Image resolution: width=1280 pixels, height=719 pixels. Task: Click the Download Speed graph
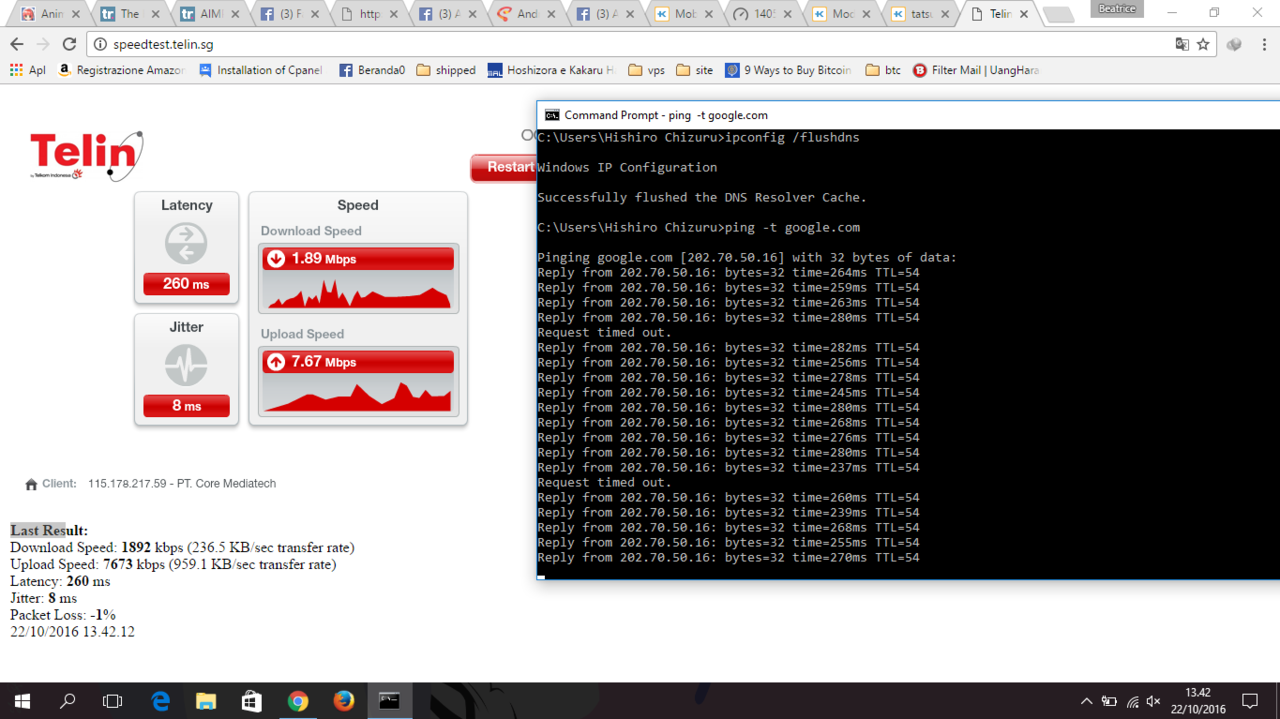coord(358,291)
